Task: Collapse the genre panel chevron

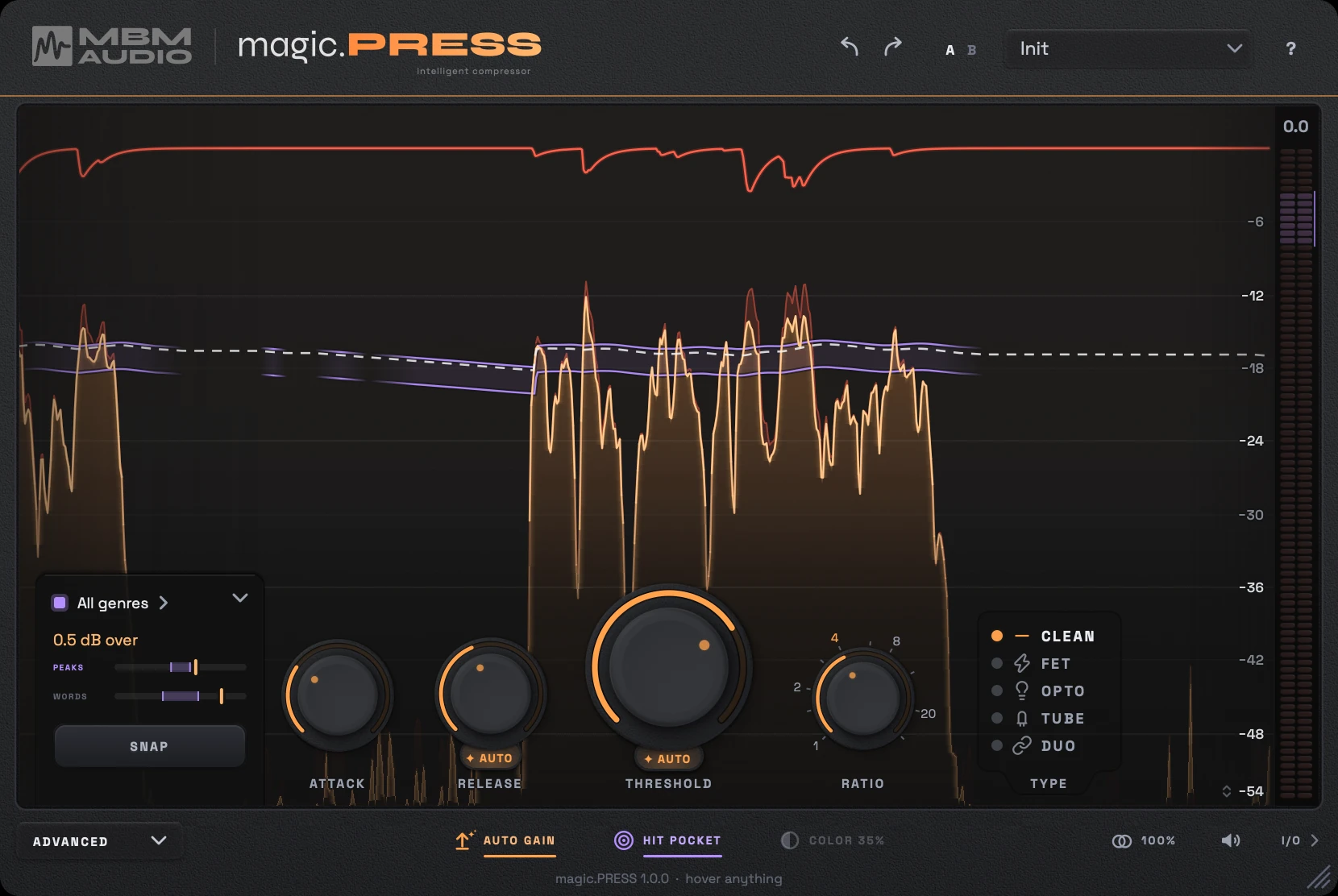Action: tap(239, 598)
